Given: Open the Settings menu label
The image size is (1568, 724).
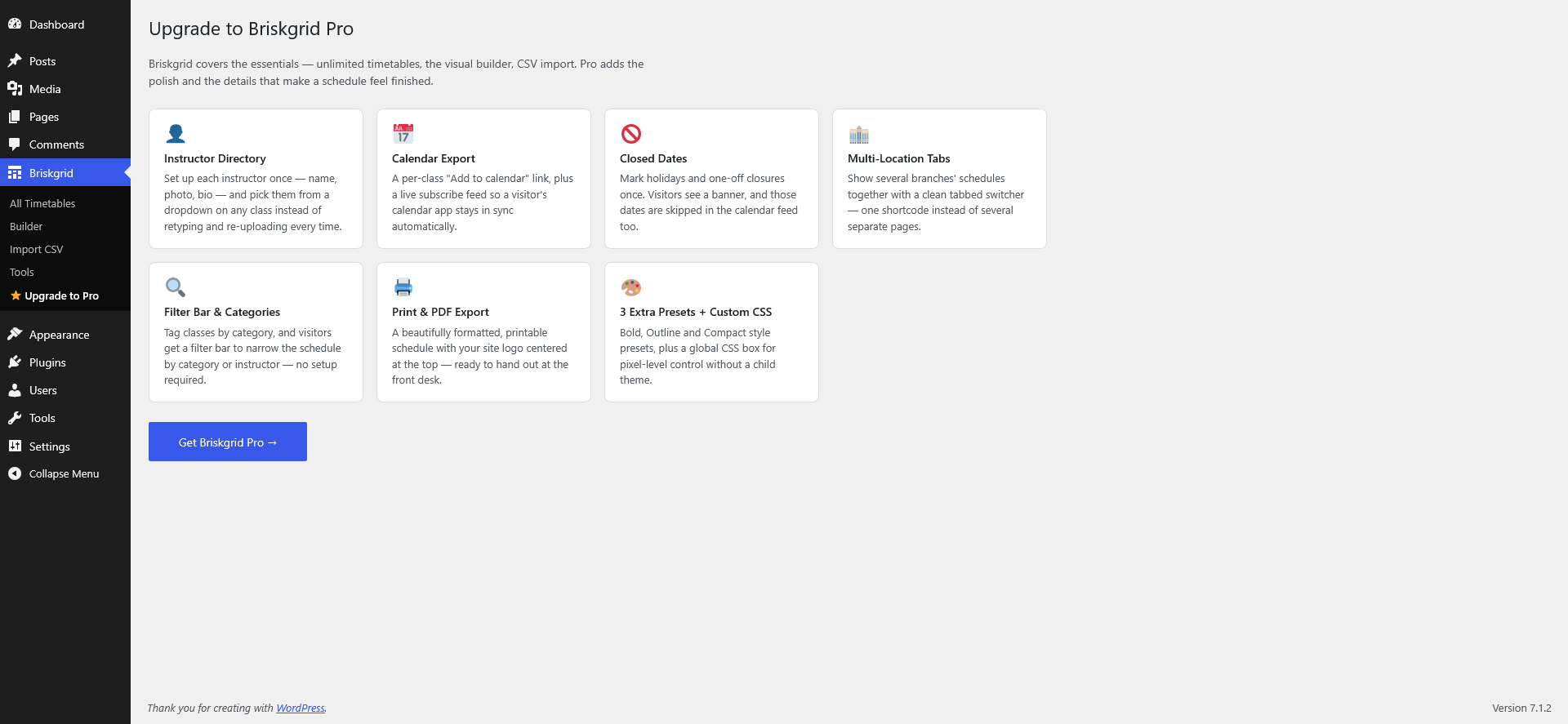Looking at the screenshot, I should [50, 446].
